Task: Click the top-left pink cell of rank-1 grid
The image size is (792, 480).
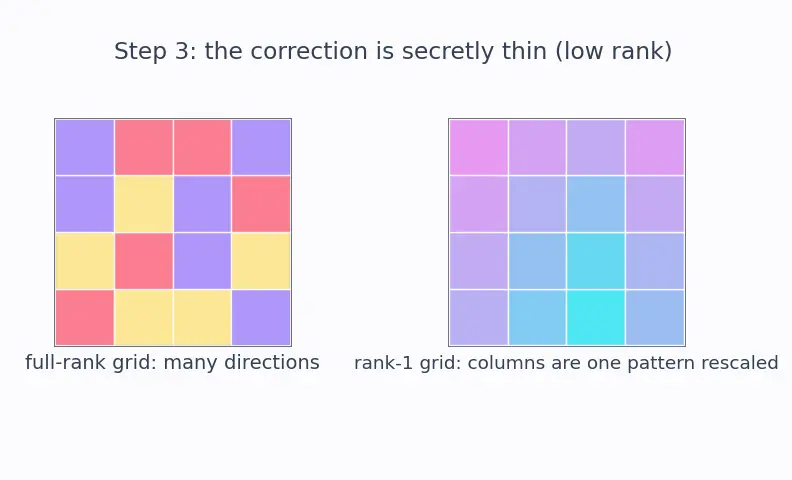Action: (x=479, y=147)
